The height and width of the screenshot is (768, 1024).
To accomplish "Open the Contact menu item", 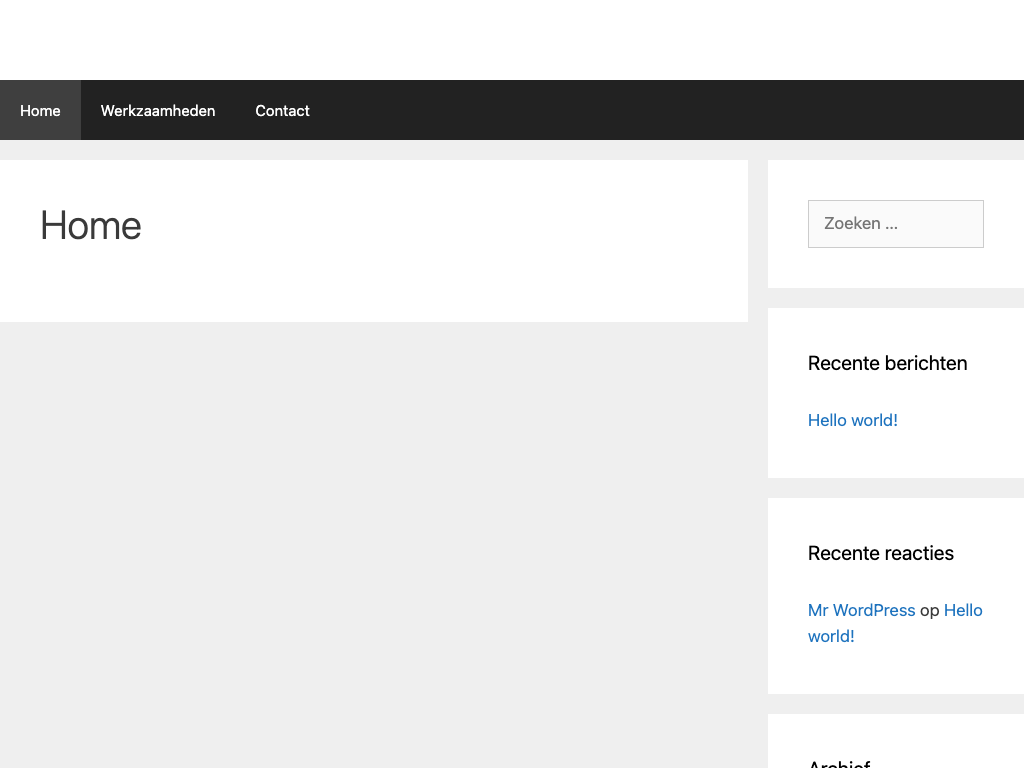I will [282, 111].
